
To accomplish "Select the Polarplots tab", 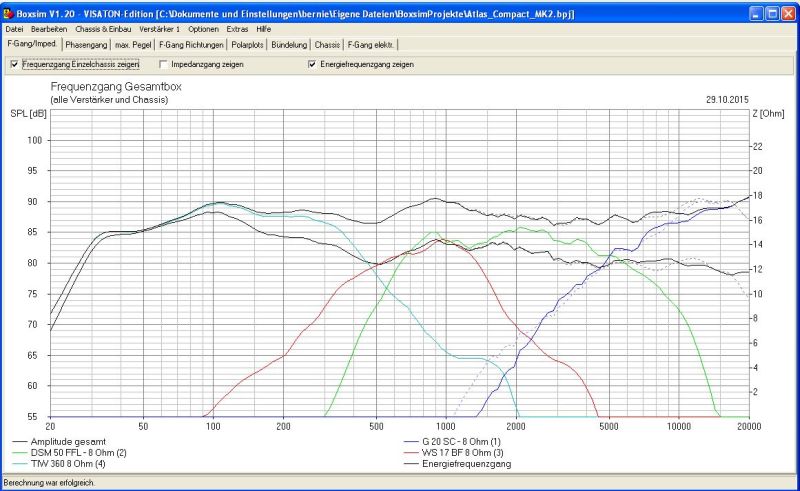I will pyautogui.click(x=247, y=45).
